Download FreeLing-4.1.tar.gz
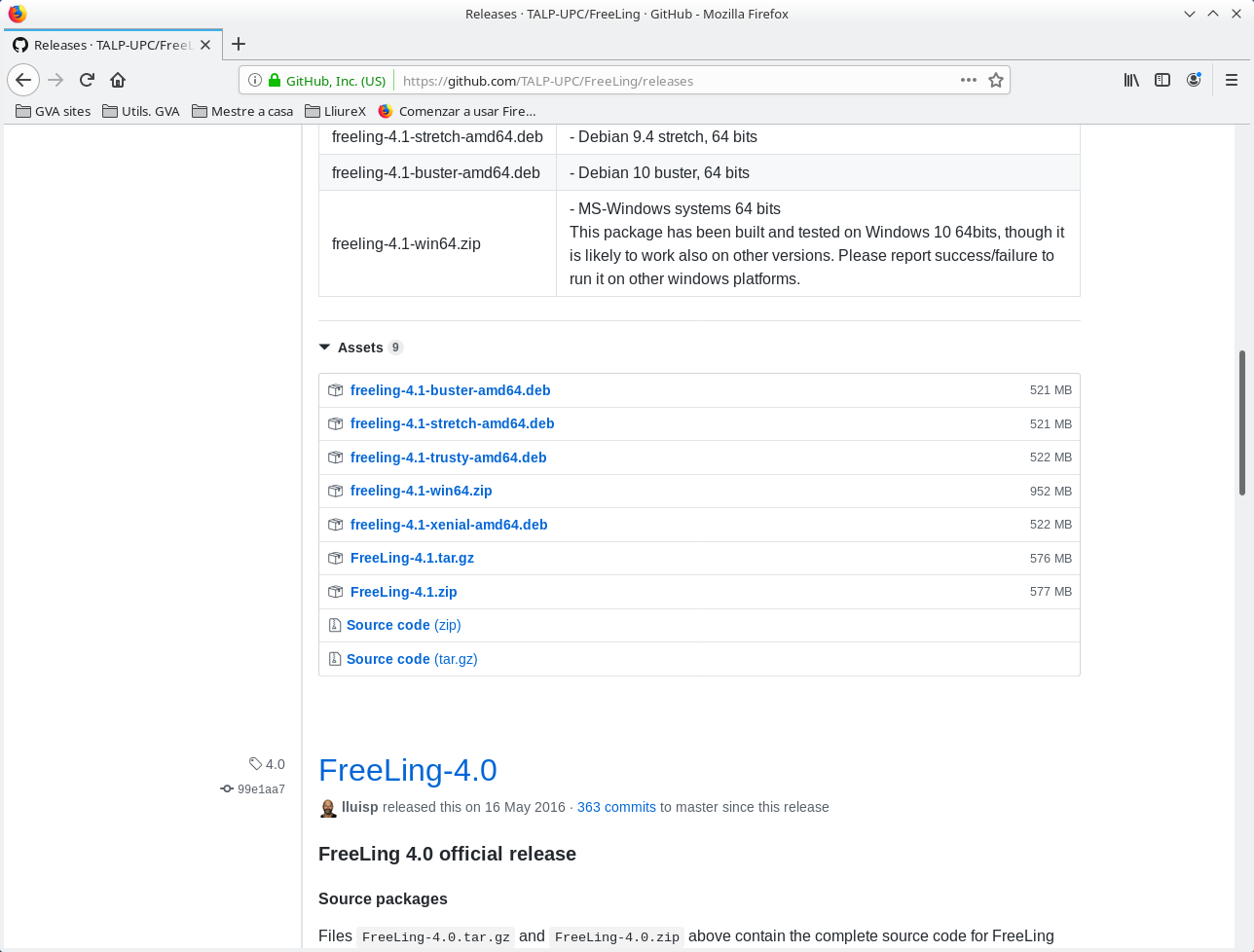 click(x=412, y=558)
